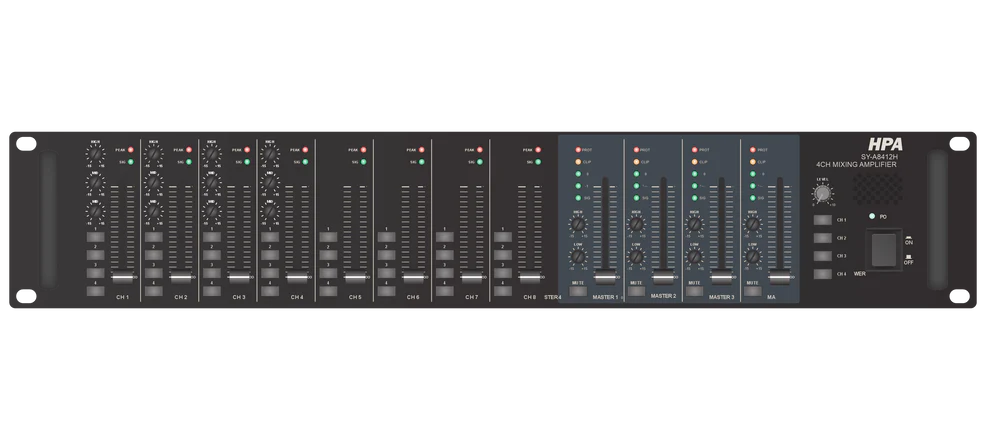
Task: Click the LOW knob on MASTER 1
Action: click(578, 257)
